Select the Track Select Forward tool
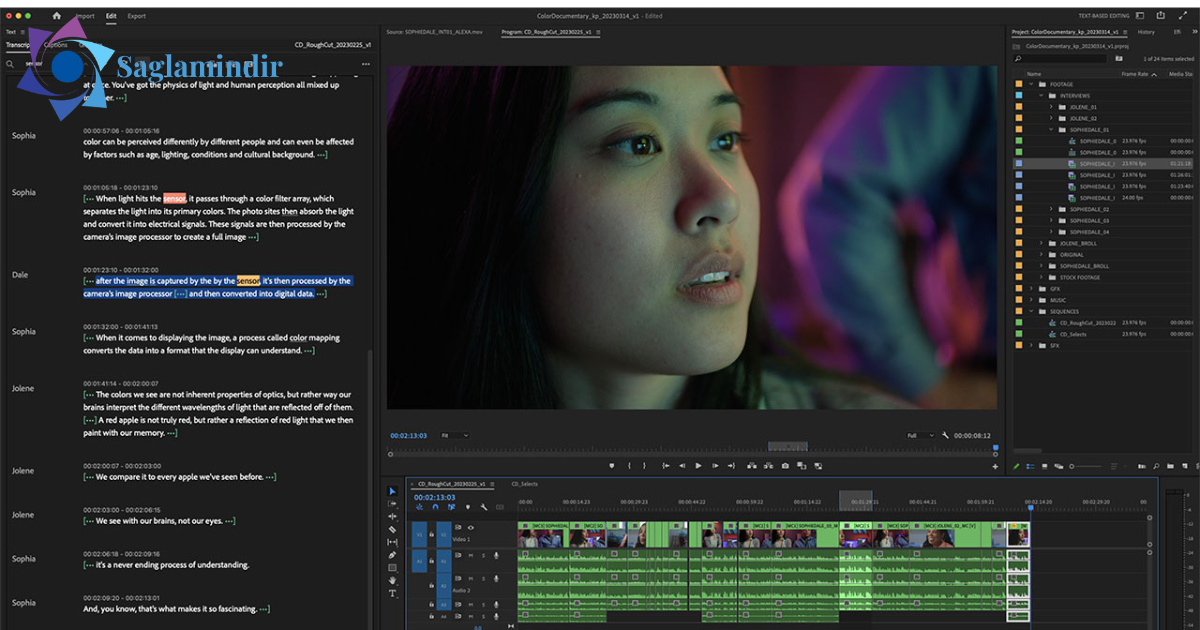 click(392, 503)
